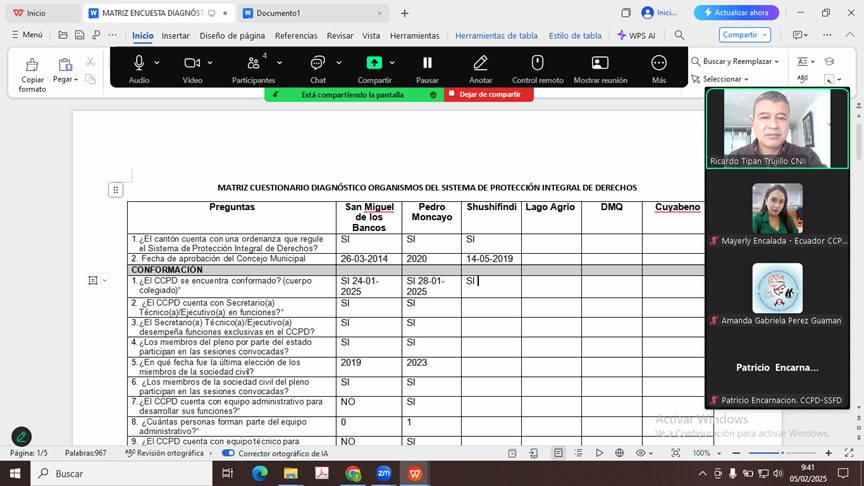Open the Diseño de página tab
This screenshot has height=486, width=864.
click(232, 35)
